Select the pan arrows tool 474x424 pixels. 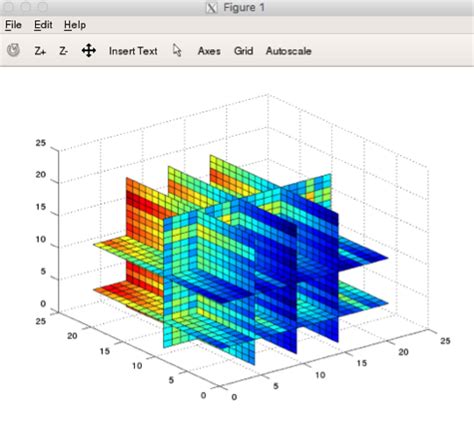(x=89, y=51)
